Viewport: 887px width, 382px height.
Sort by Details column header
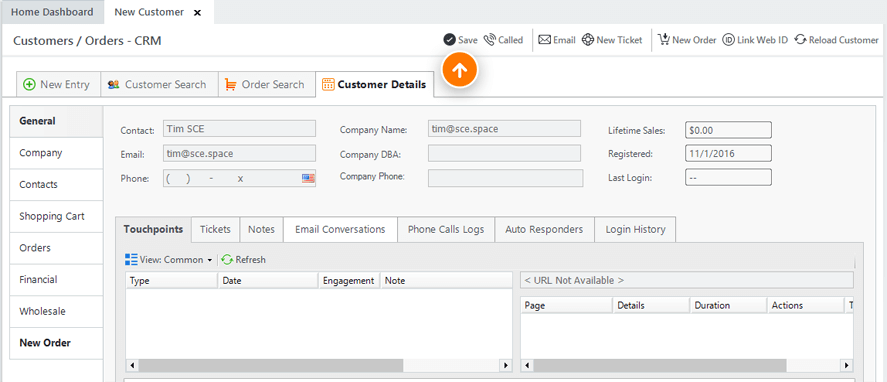[x=651, y=305]
